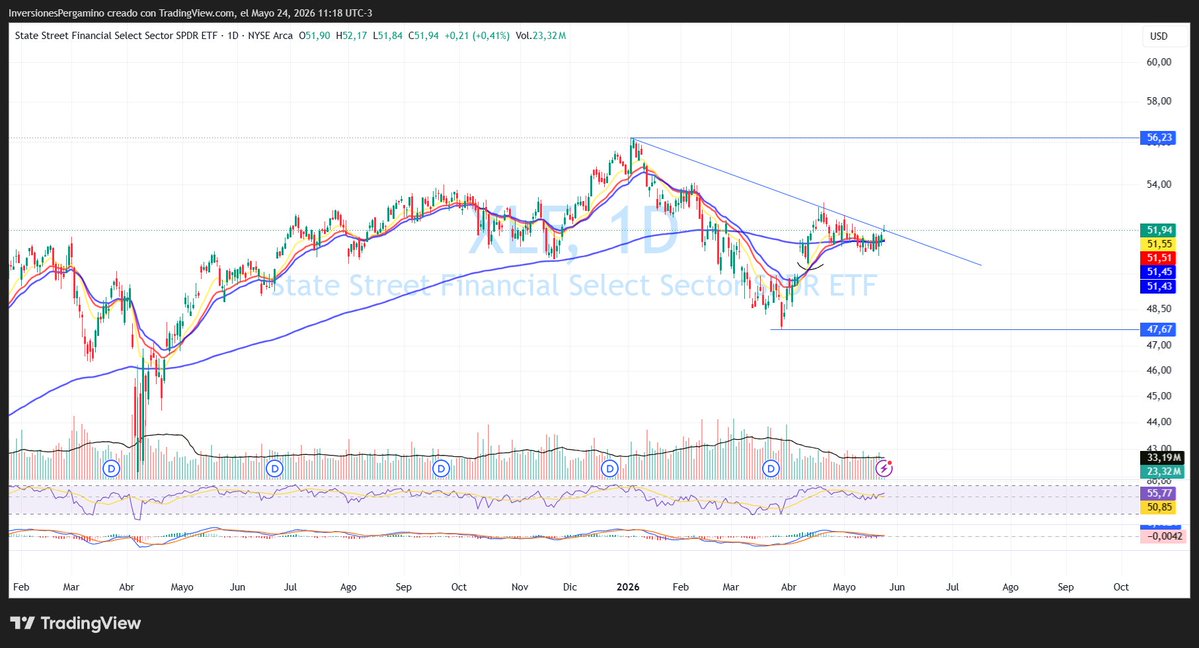The width and height of the screenshot is (1199, 648).
Task: Click the blue 51,45 moving average label
Action: 1158,272
